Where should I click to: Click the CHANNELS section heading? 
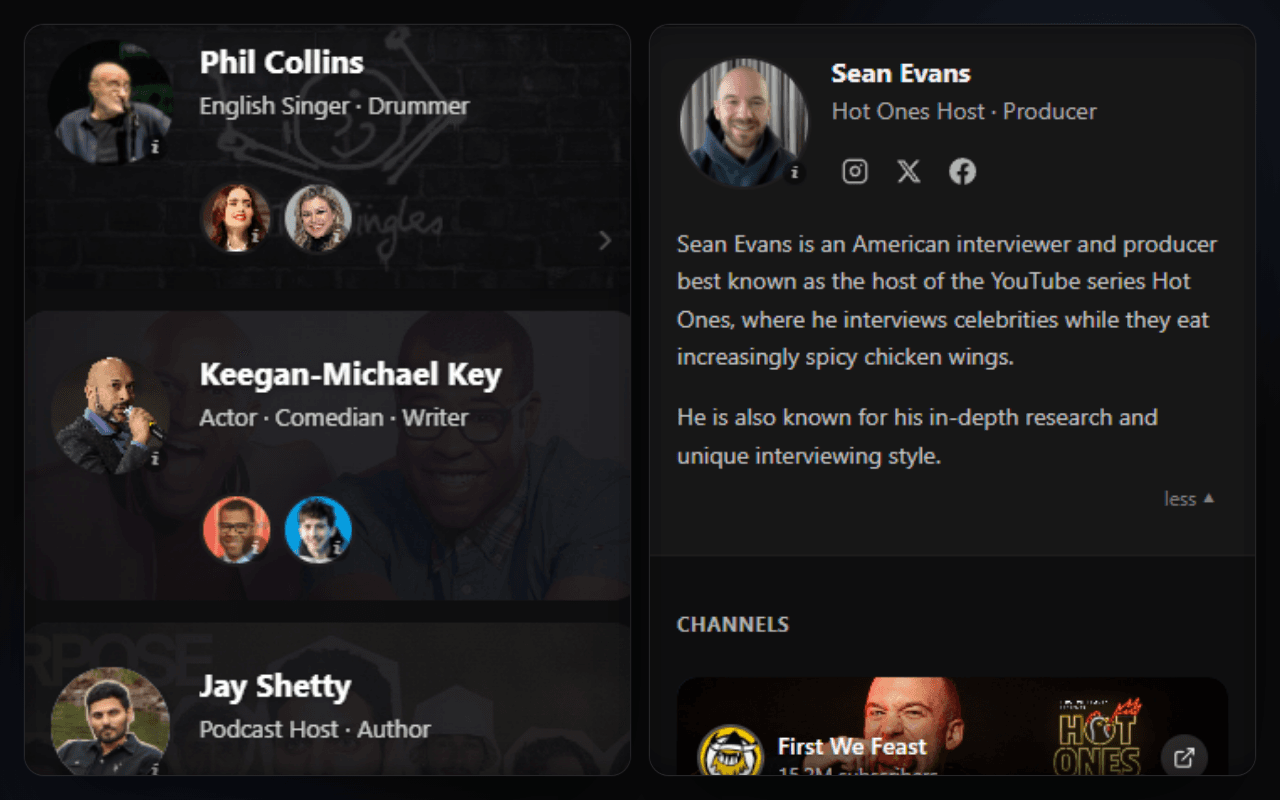pos(733,624)
